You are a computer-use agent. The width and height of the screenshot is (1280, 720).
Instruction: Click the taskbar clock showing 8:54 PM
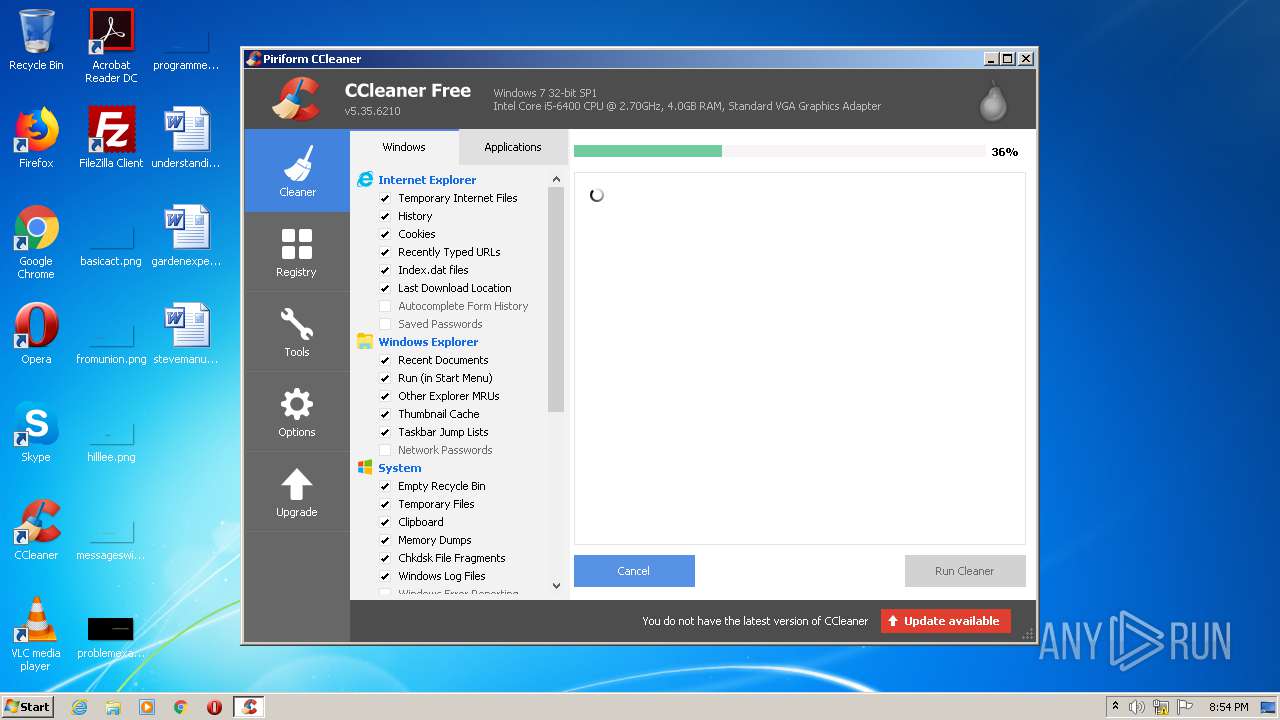[x=1228, y=707]
